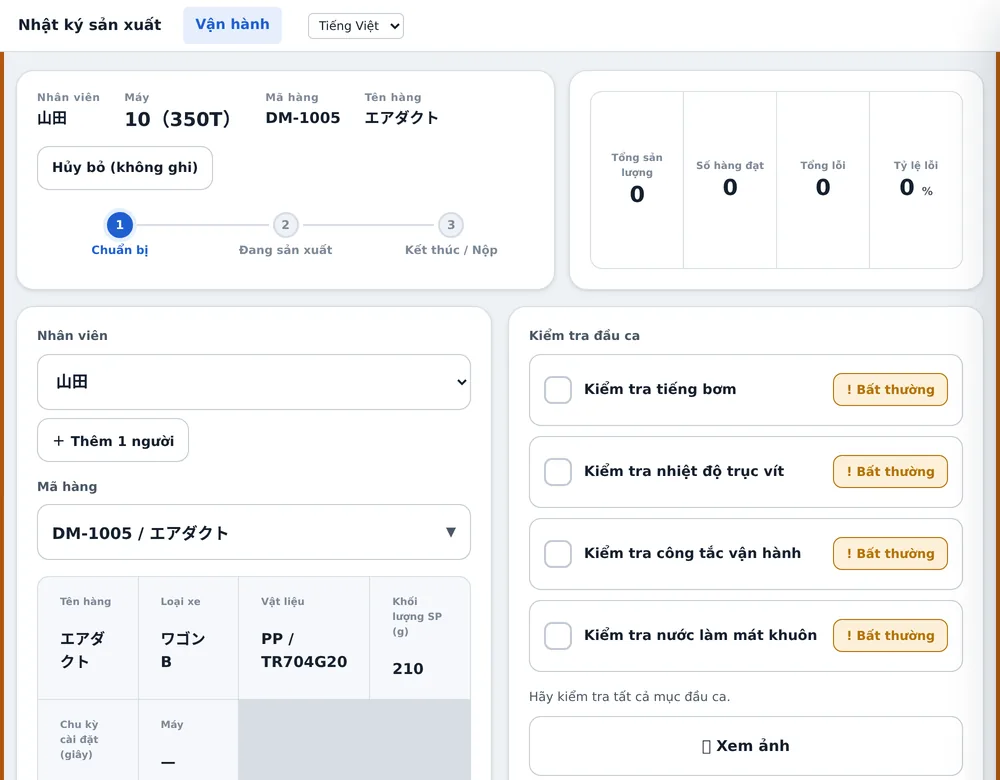The height and width of the screenshot is (780, 1000).
Task: Click Hủy bỏ (không ghi) button
Action: pos(124,168)
